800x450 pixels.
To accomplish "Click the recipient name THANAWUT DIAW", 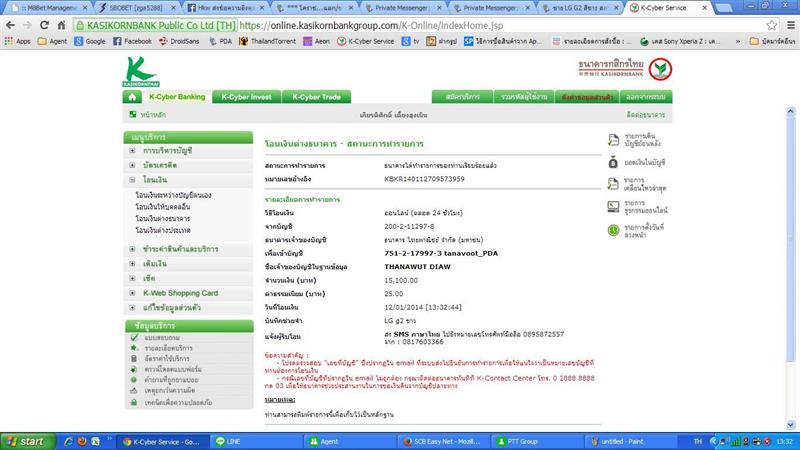I will 417,267.
